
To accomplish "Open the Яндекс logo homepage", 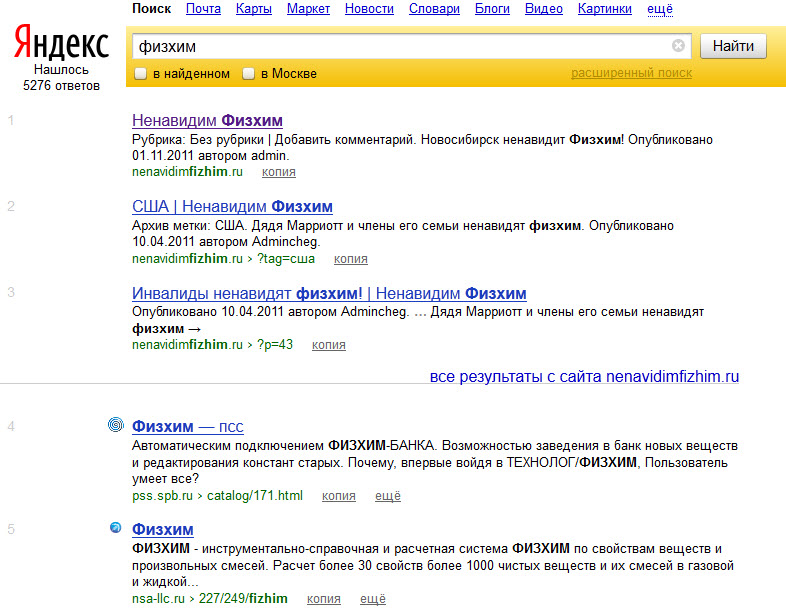I will (61, 43).
